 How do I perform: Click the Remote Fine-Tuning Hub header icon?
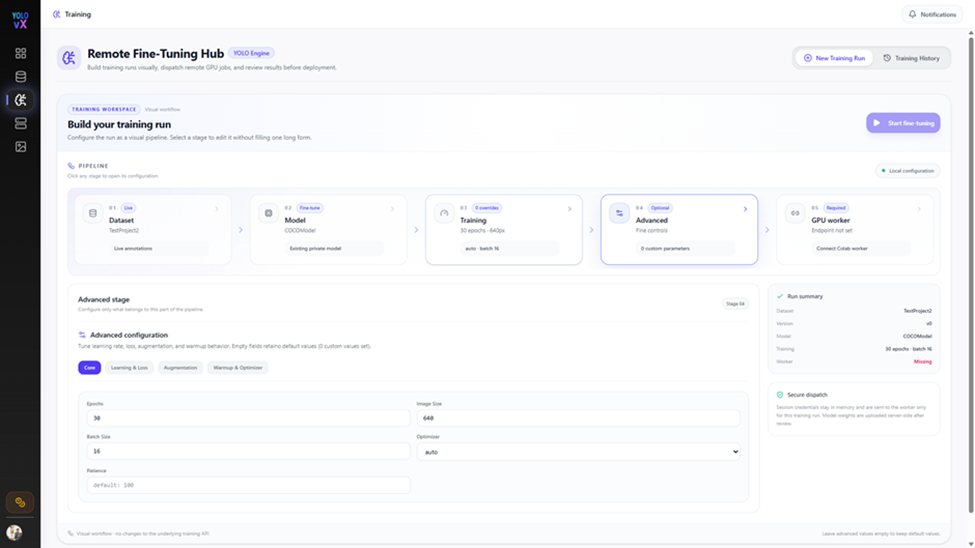pyautogui.click(x=69, y=58)
